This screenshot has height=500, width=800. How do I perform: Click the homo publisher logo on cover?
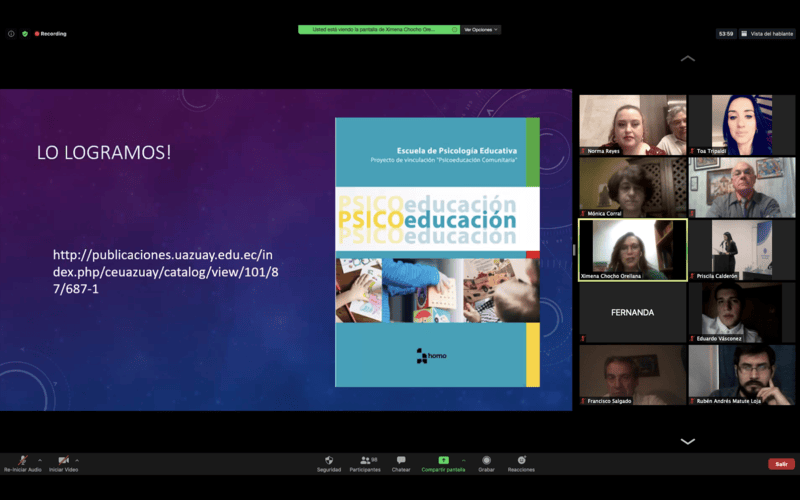[432, 356]
